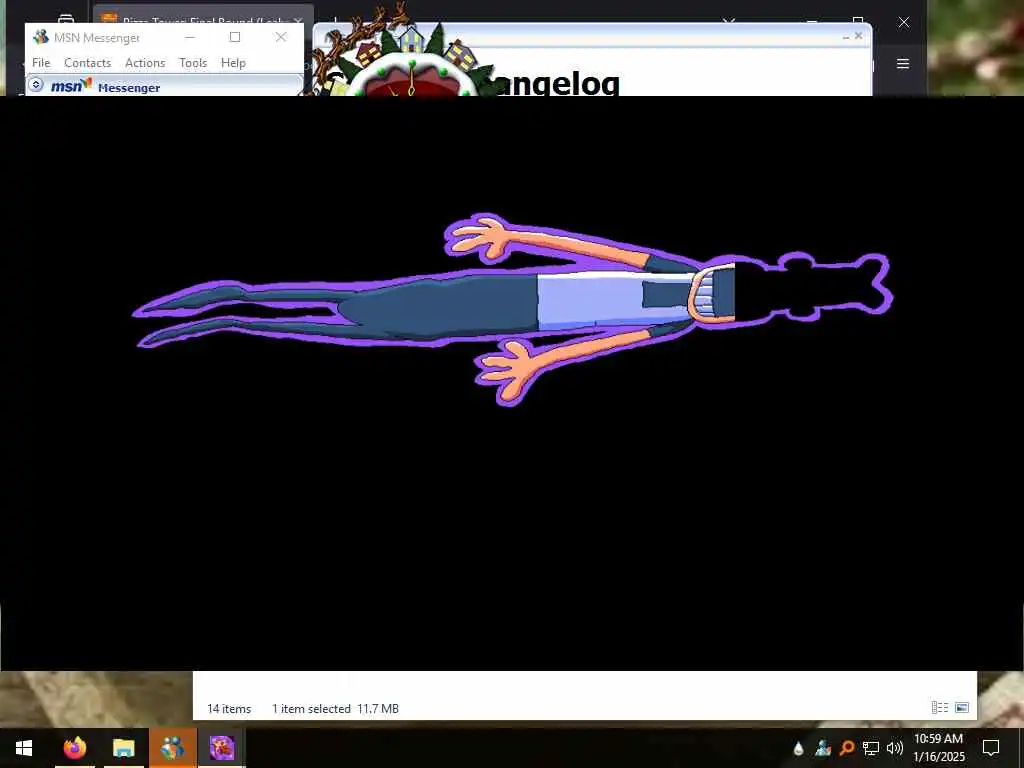Click the MSN Messenger title bar buddy icon
The image size is (1024, 768).
pos(40,37)
